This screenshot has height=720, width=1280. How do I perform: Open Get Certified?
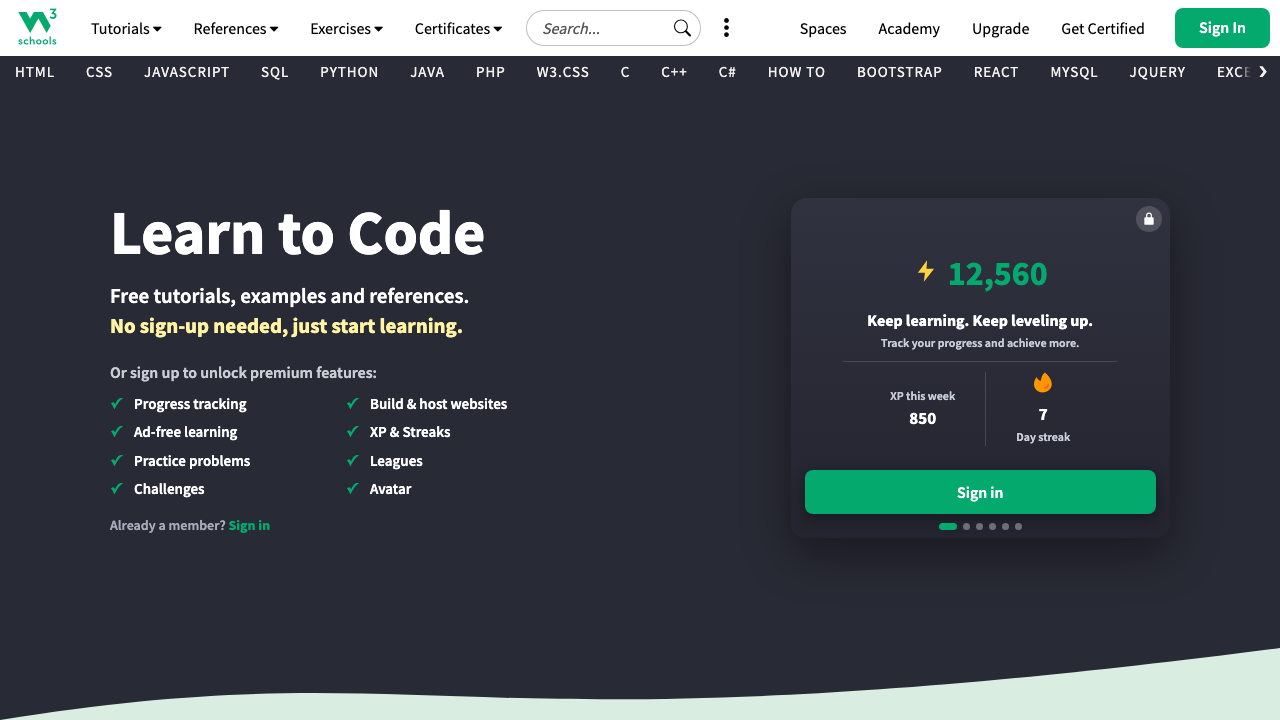(1103, 29)
